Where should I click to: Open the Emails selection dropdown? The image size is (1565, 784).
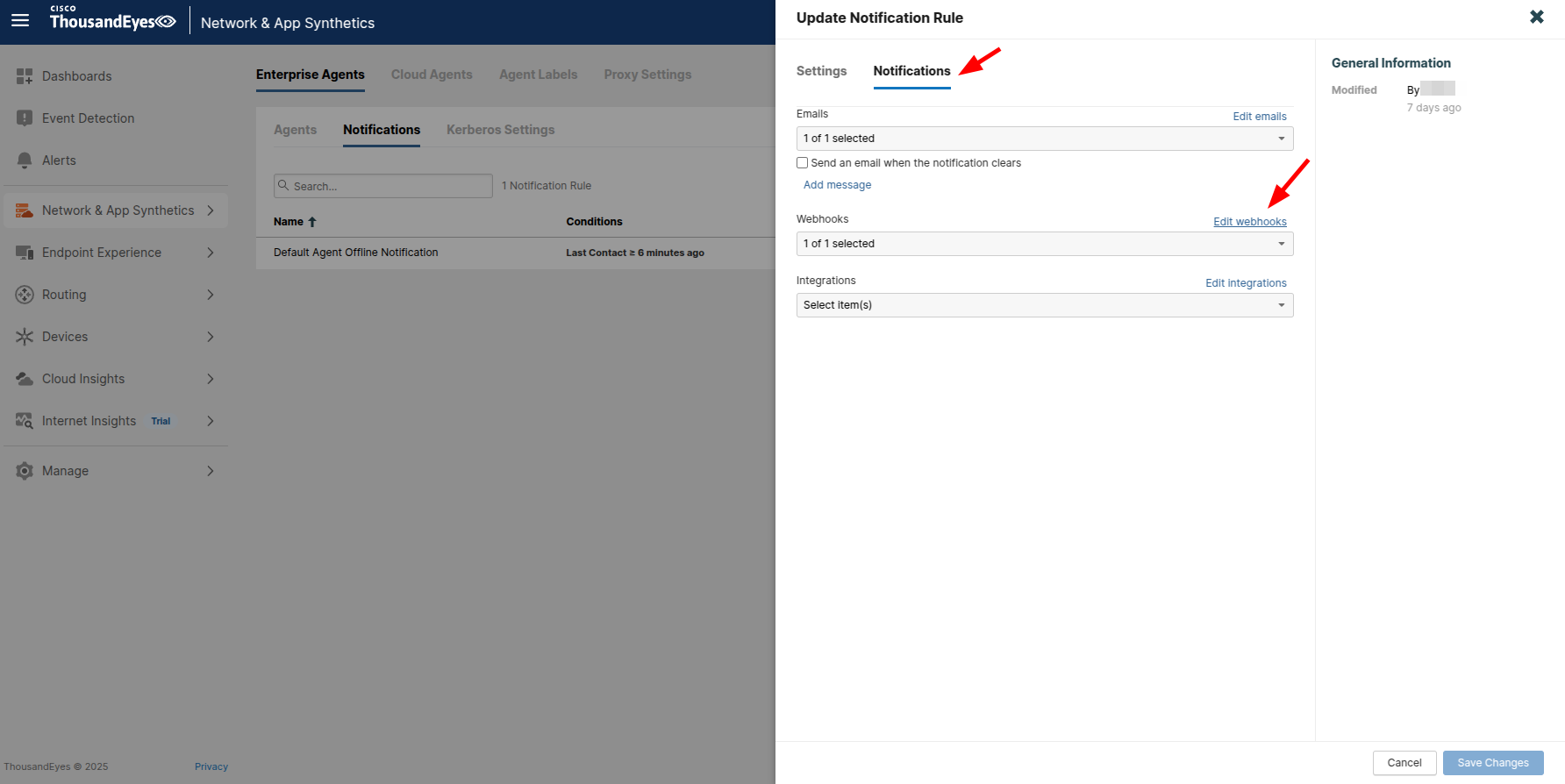pyautogui.click(x=1045, y=139)
